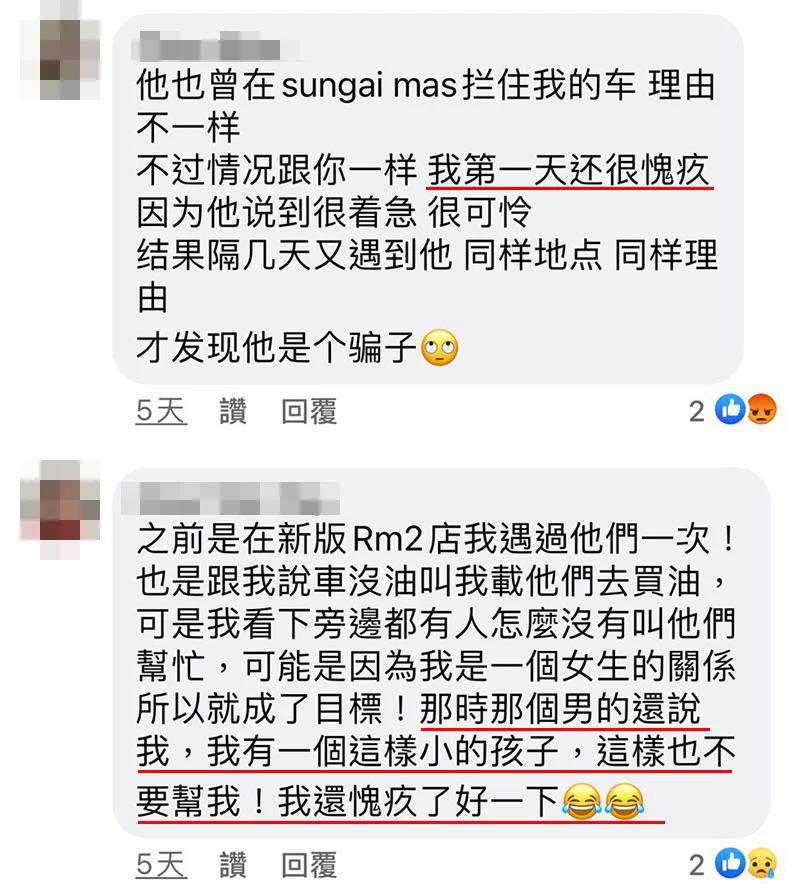View reaction count 2 next to crying face

[x=697, y=865]
